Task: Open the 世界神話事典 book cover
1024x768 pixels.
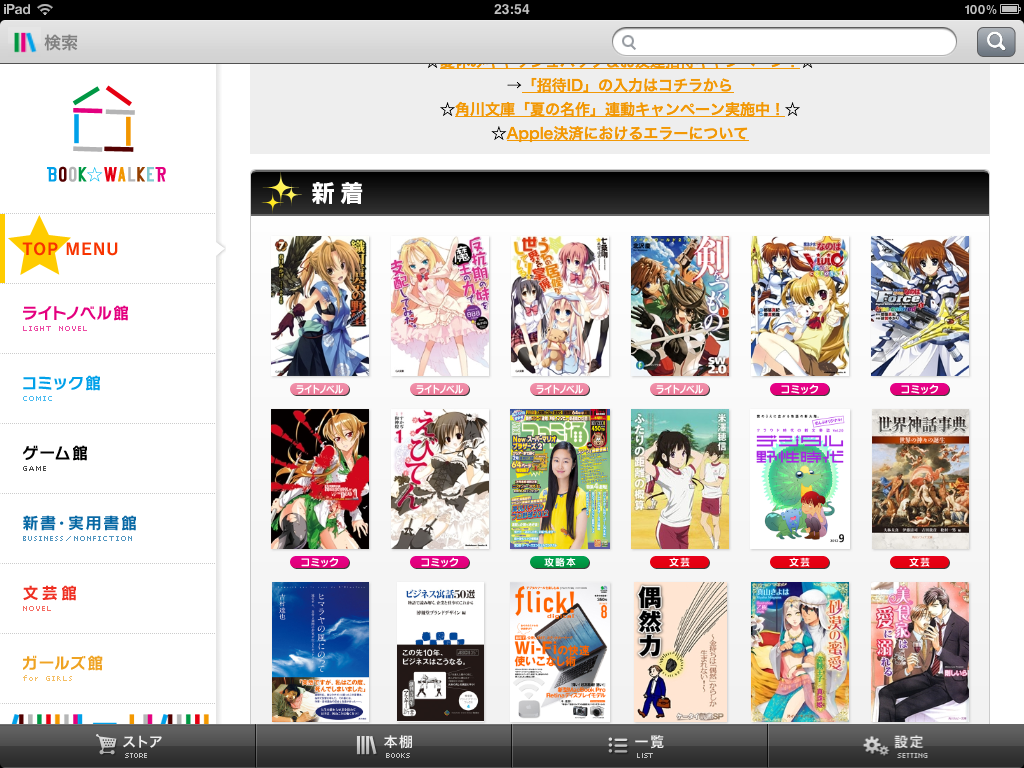Action: (x=920, y=478)
